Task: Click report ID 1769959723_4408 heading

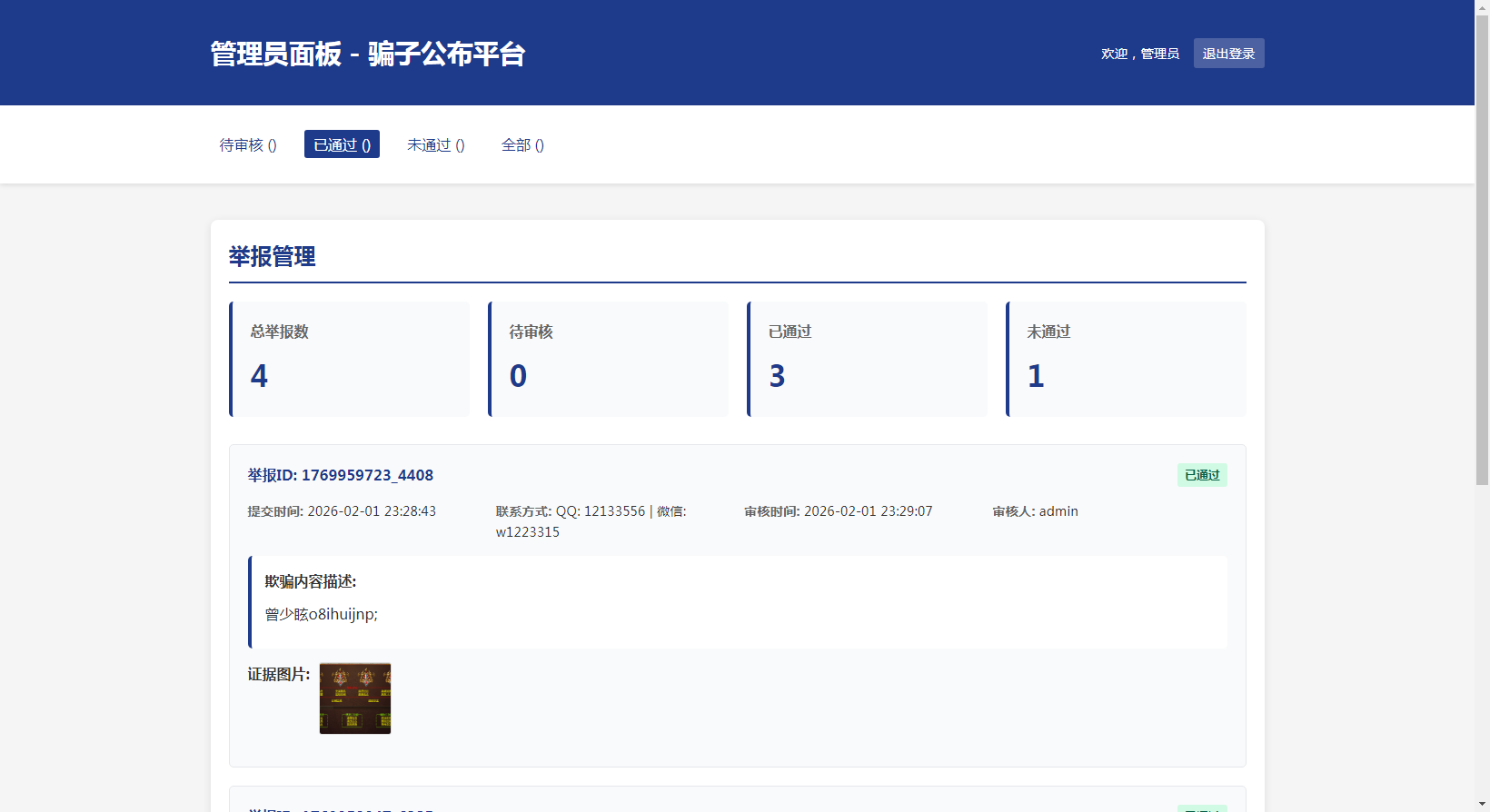Action: point(341,475)
